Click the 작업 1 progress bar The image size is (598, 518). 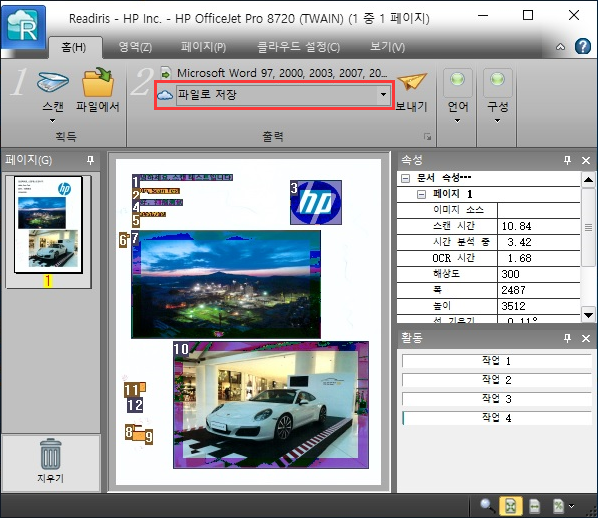(496, 361)
